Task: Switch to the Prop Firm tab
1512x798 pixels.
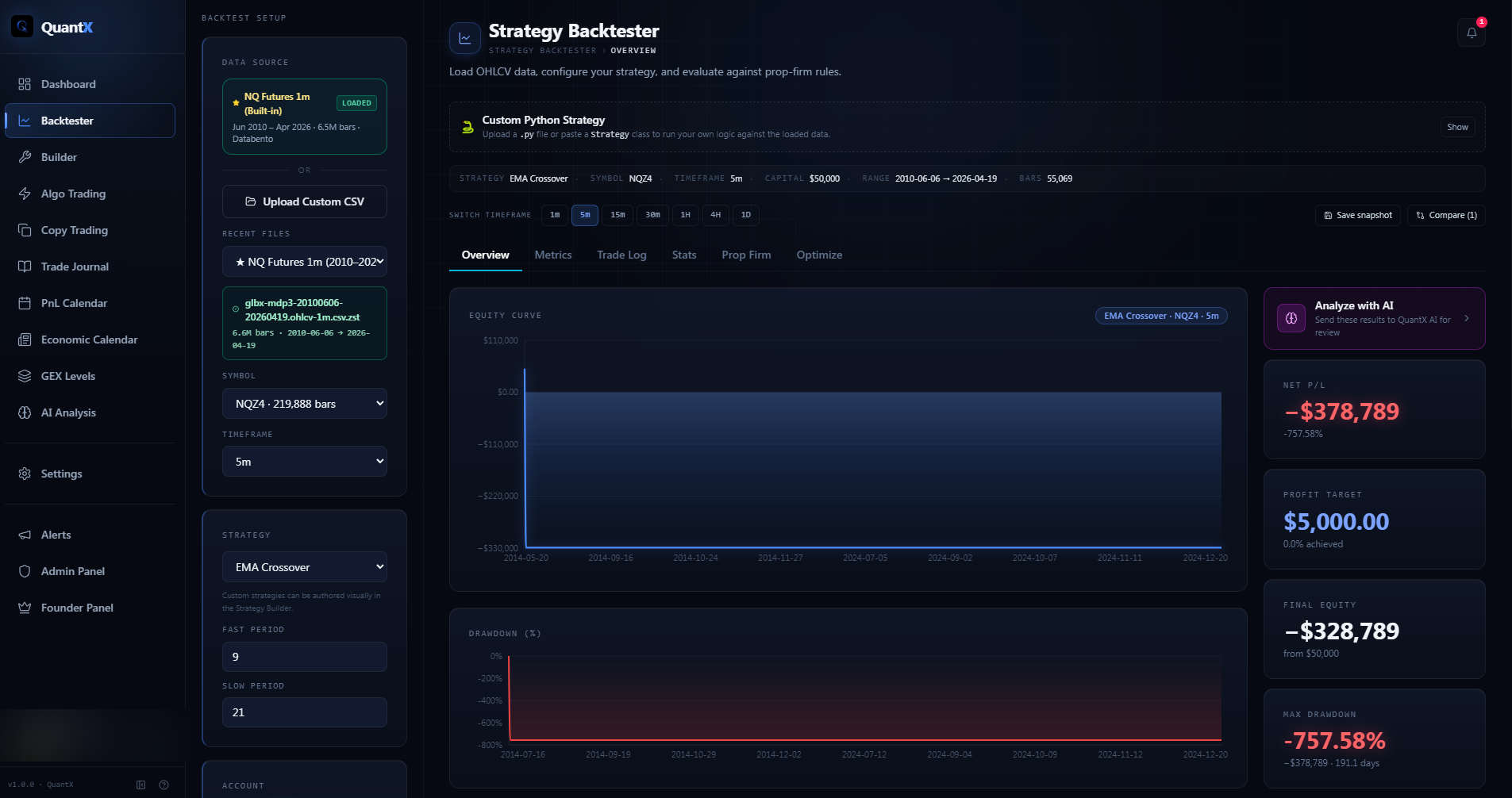Action: [746, 255]
